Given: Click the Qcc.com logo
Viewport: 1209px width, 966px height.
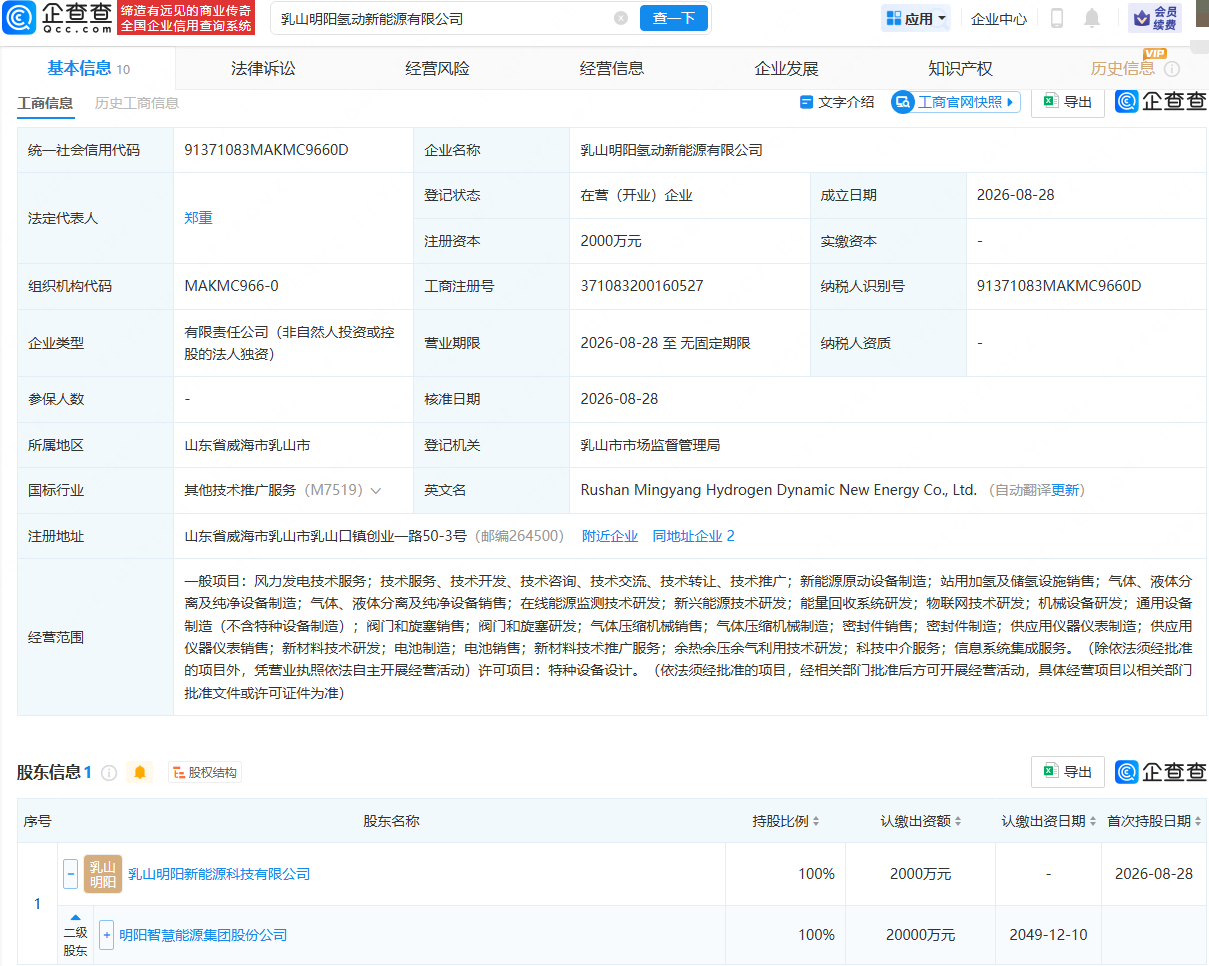Looking at the screenshot, I should (x=57, y=18).
